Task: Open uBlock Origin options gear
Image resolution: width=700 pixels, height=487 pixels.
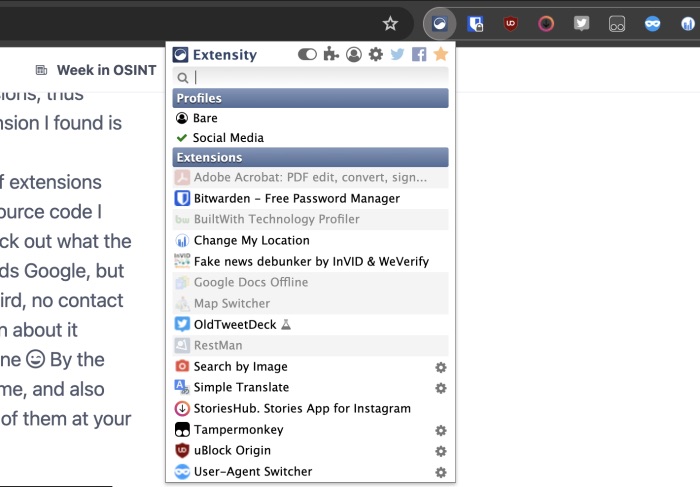Action: coord(441,451)
